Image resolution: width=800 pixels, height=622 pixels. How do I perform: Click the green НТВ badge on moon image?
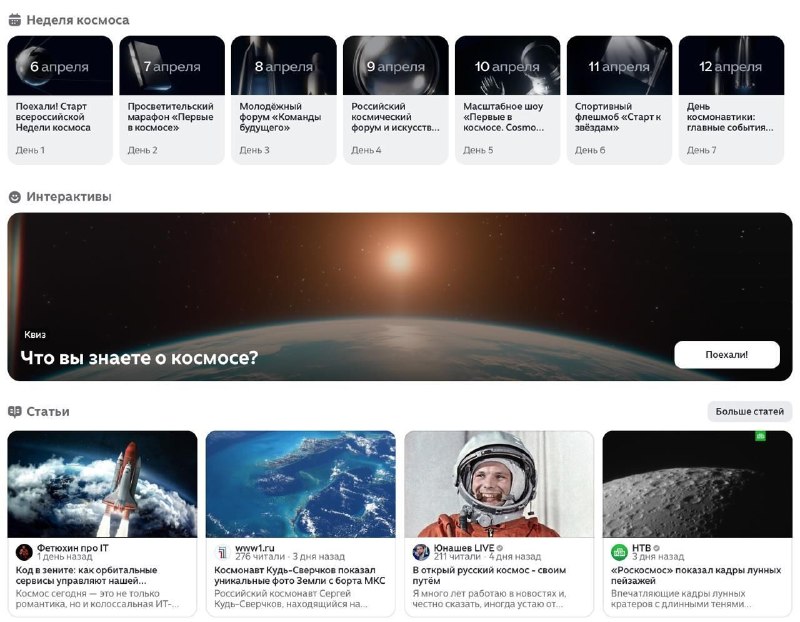click(760, 436)
